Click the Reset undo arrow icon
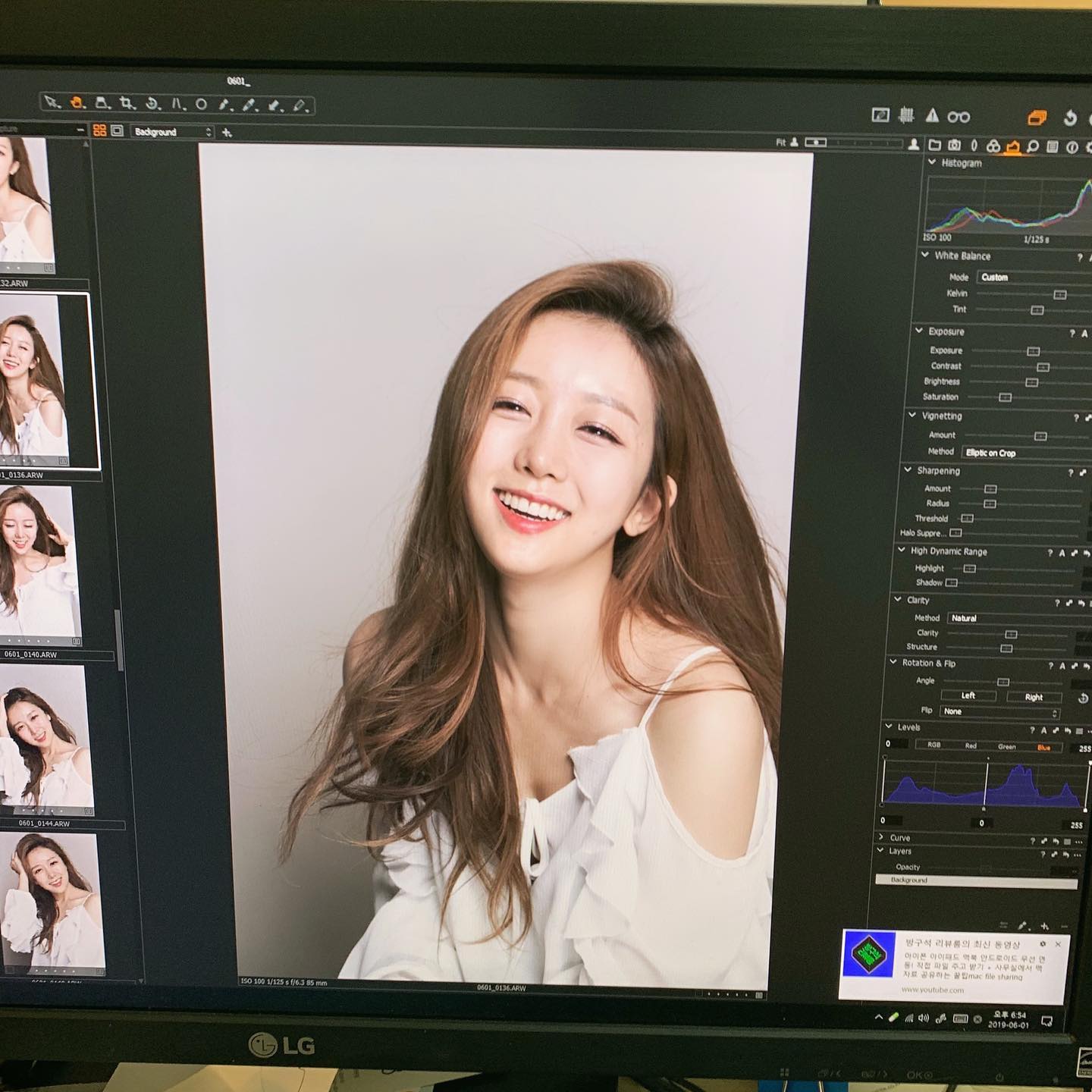1092x1092 pixels. click(1069, 118)
